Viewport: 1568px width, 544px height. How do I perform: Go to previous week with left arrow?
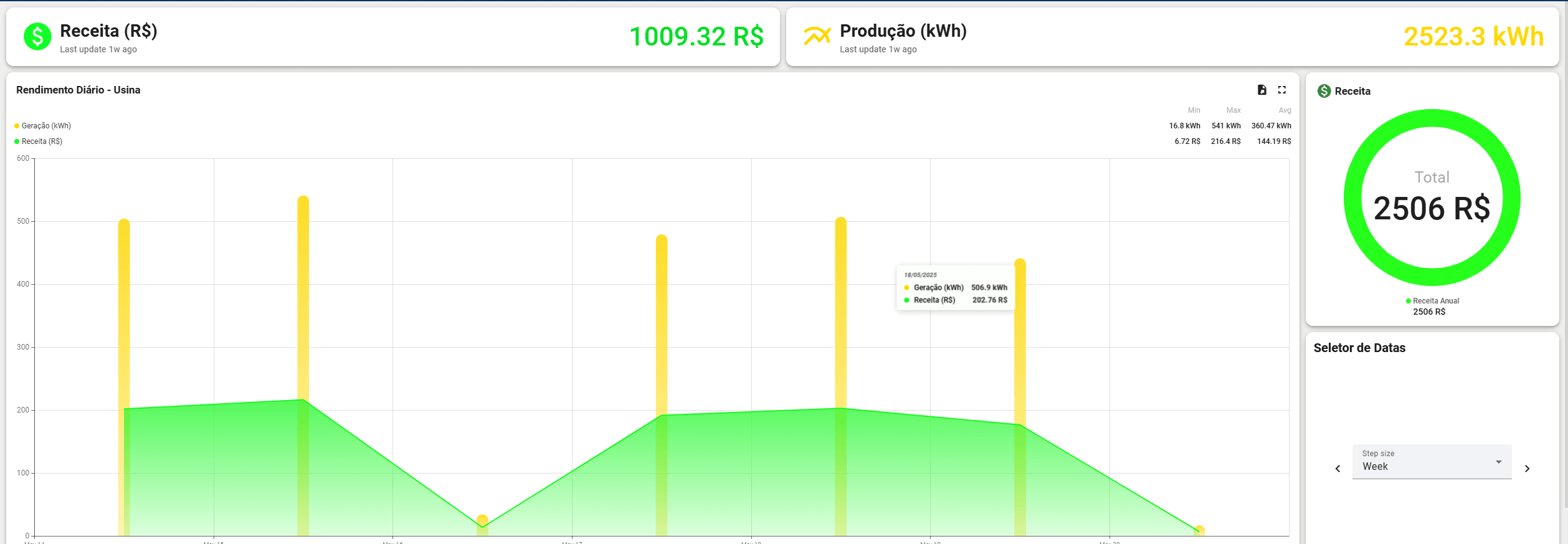pyautogui.click(x=1338, y=469)
